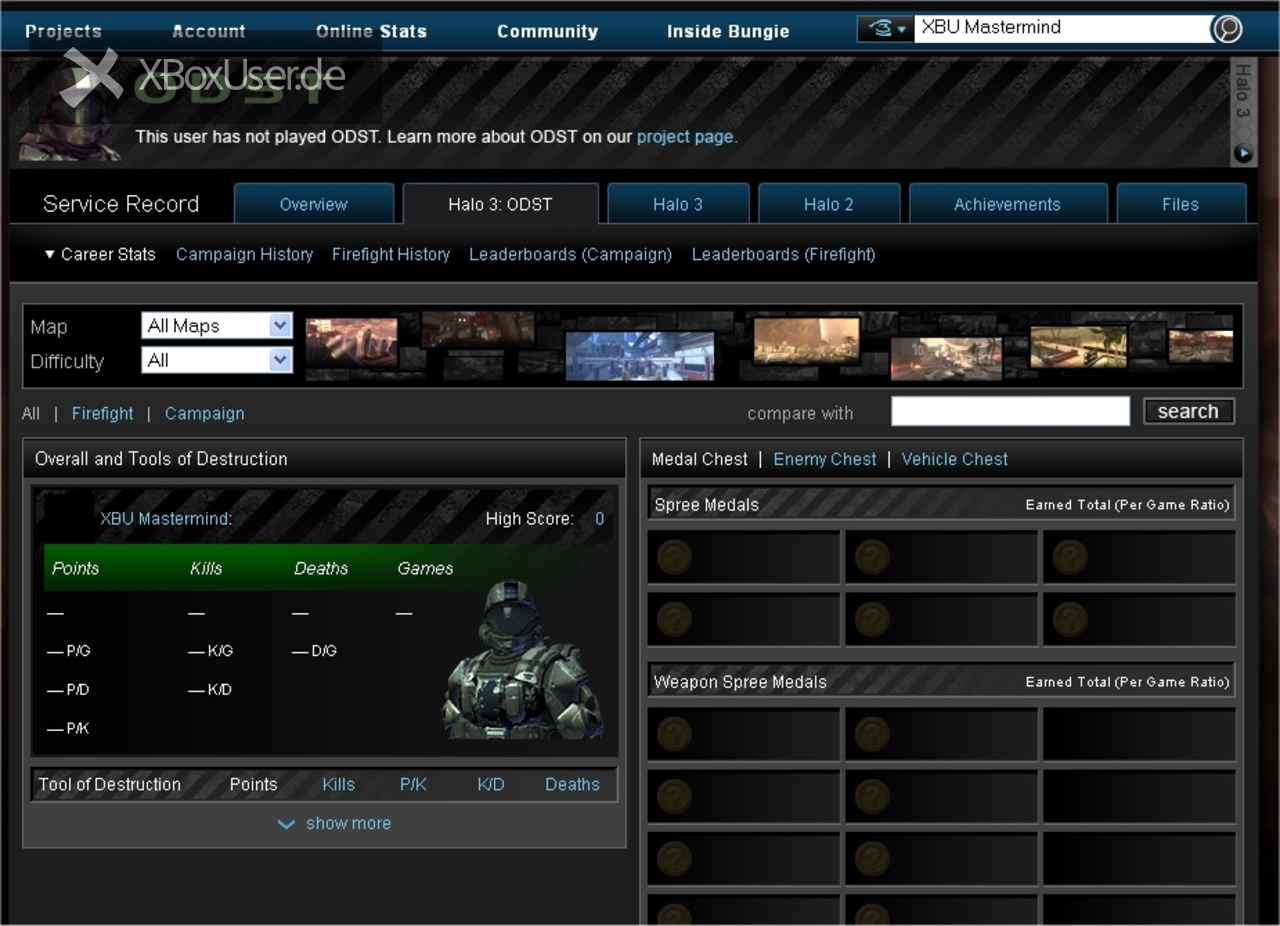Open the Inside Bungie menu
Viewport: 1280px width, 926px height.
coord(728,31)
